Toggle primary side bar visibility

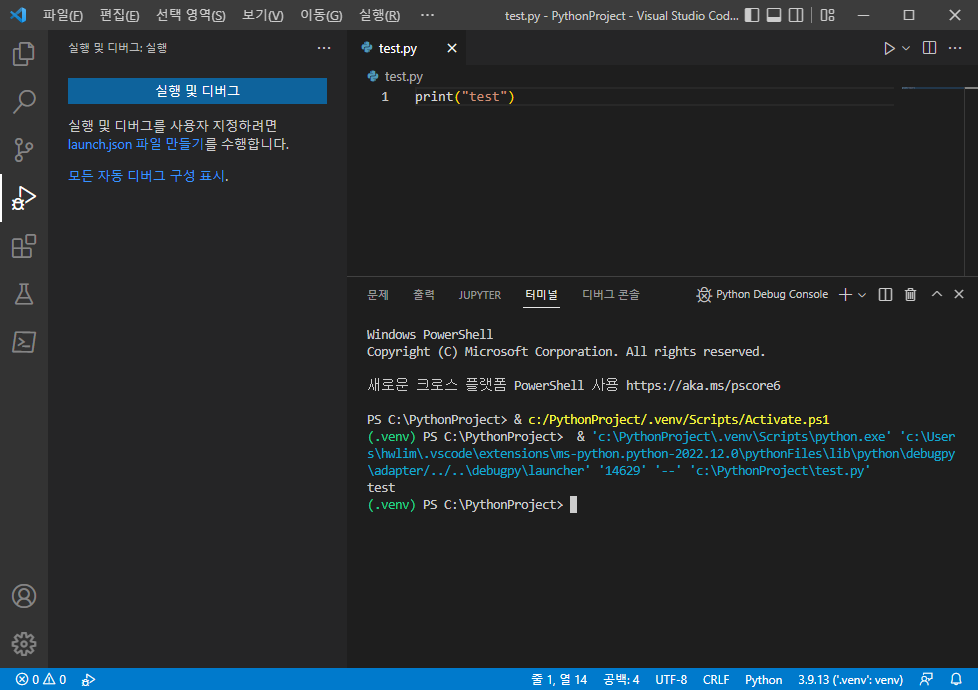point(752,15)
